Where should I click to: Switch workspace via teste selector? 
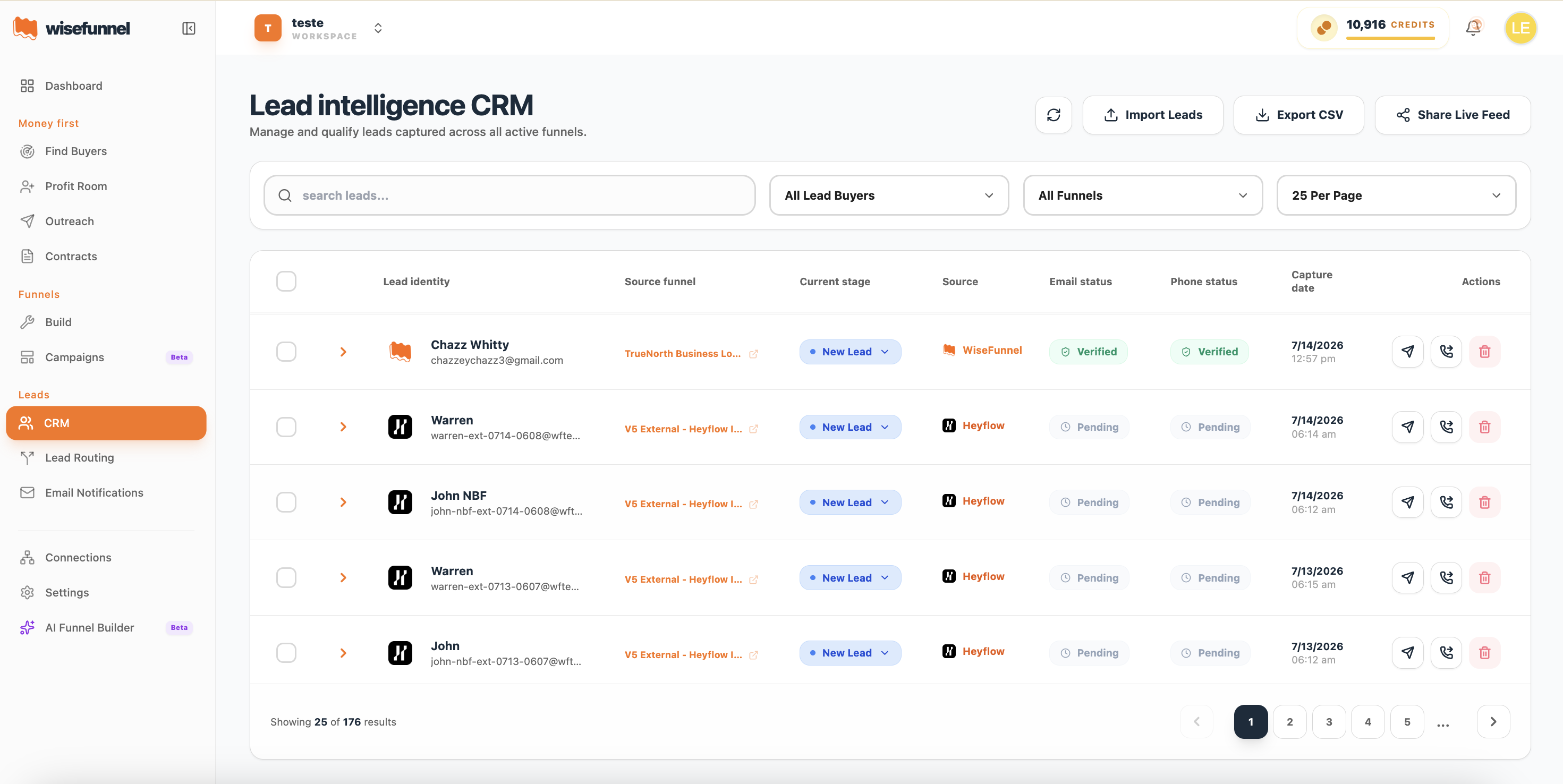pos(319,28)
